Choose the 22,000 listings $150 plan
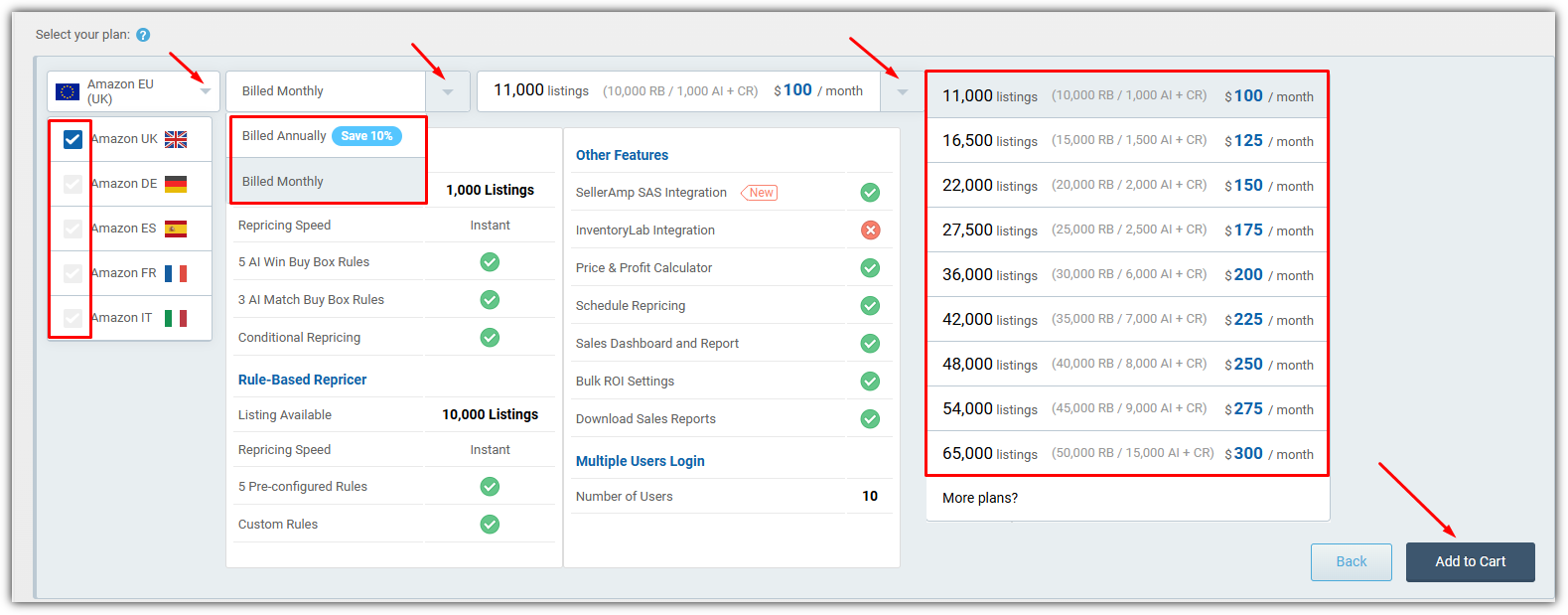Image resolution: width=1568 pixels, height=615 pixels. (x=1127, y=186)
